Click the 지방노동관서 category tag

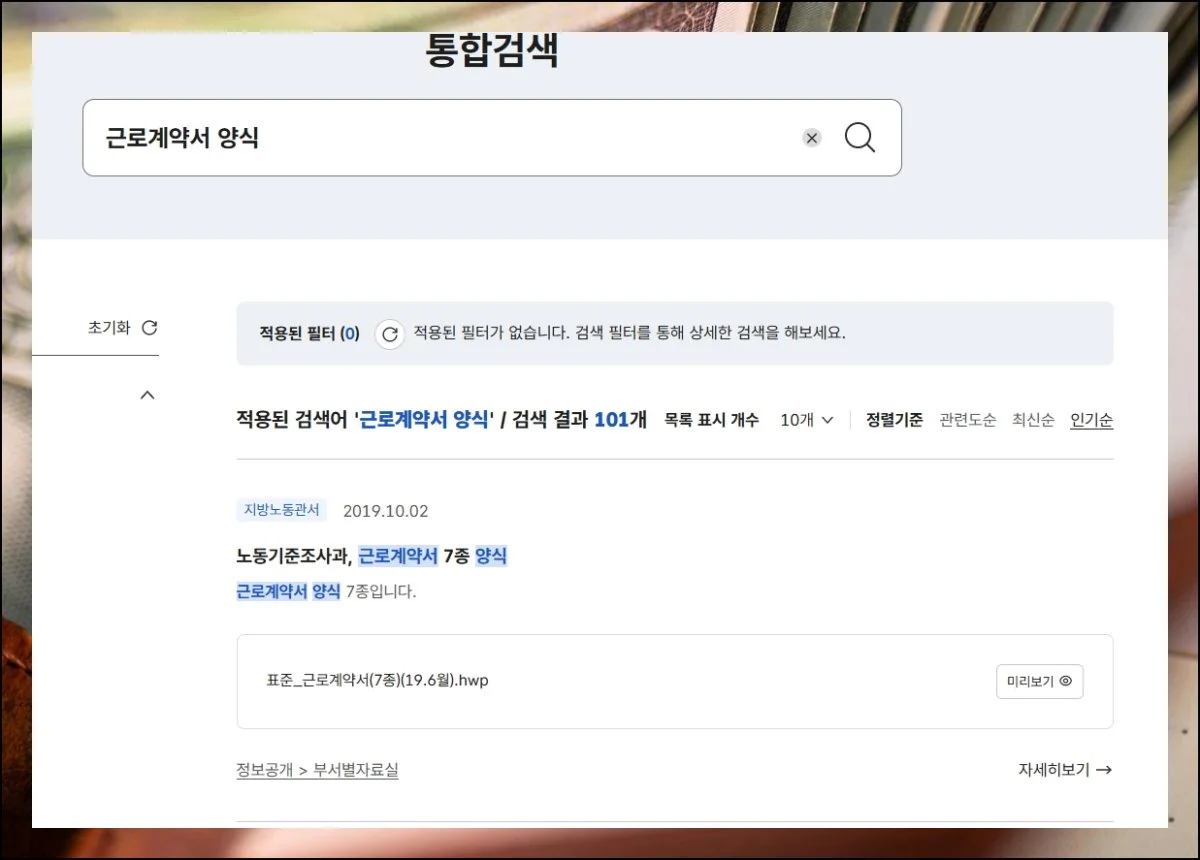coord(282,510)
